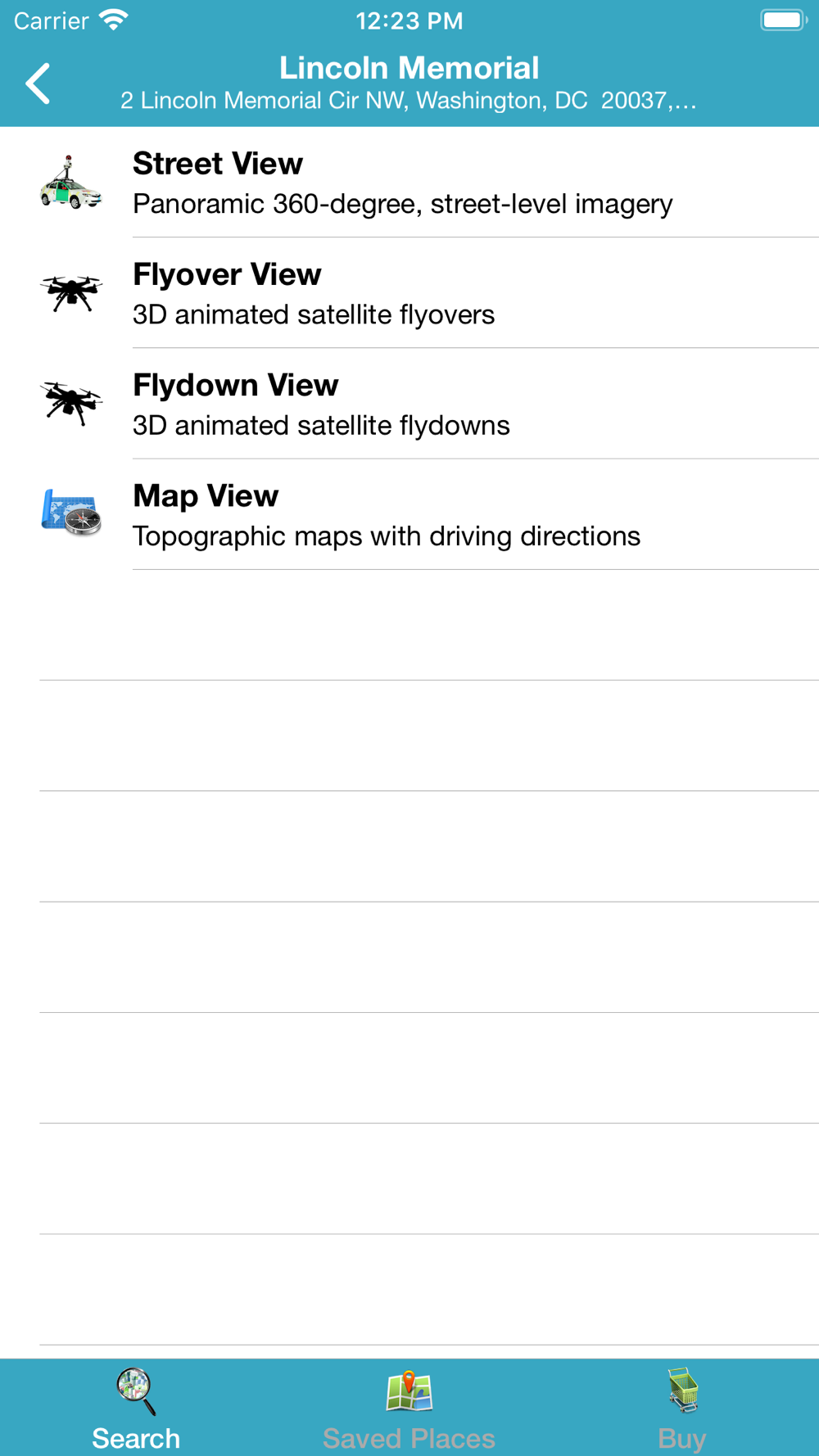
Task: Open the Street View title
Action: tap(218, 164)
